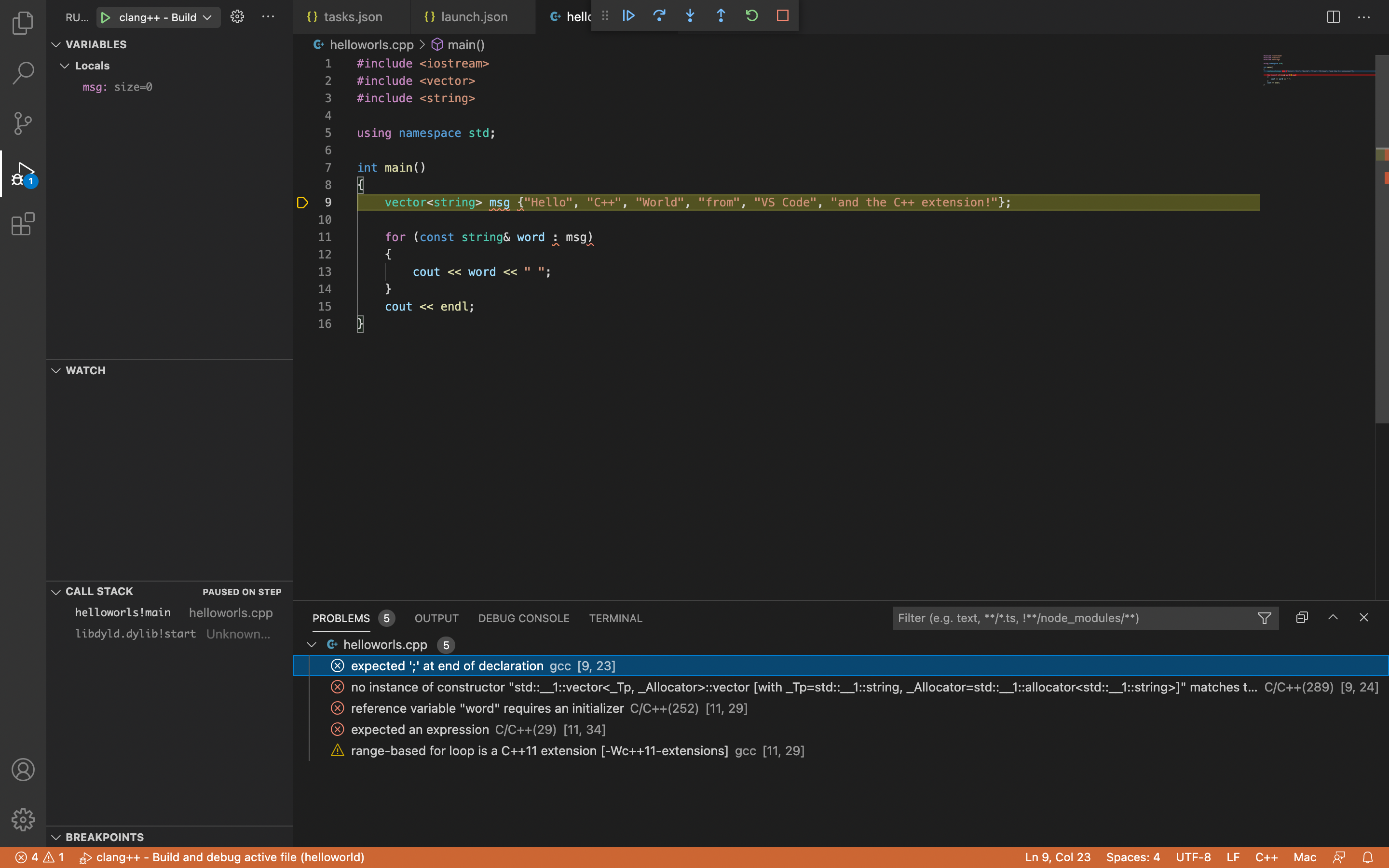Open the tasks.json editor tab
The height and width of the screenshot is (868, 1389).
pyautogui.click(x=352, y=17)
